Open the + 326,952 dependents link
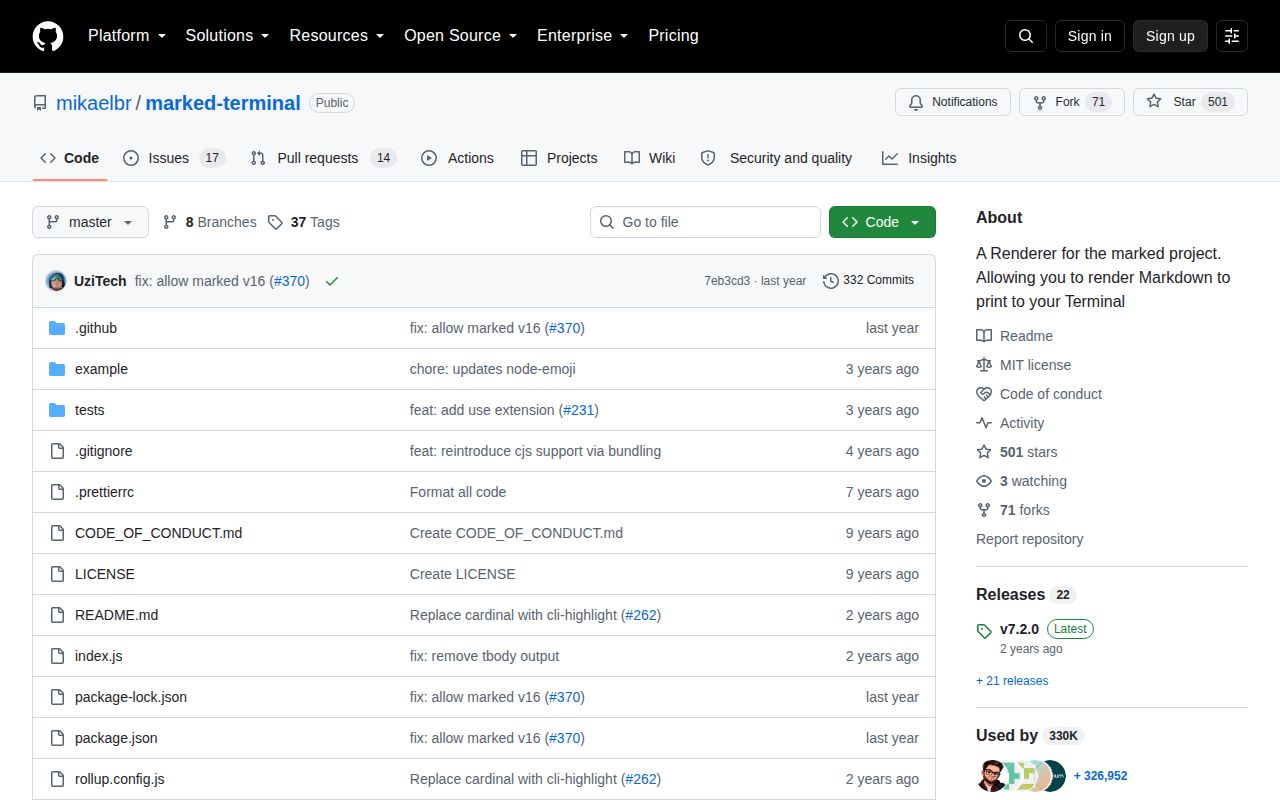This screenshot has height=800, width=1280. coord(1100,776)
